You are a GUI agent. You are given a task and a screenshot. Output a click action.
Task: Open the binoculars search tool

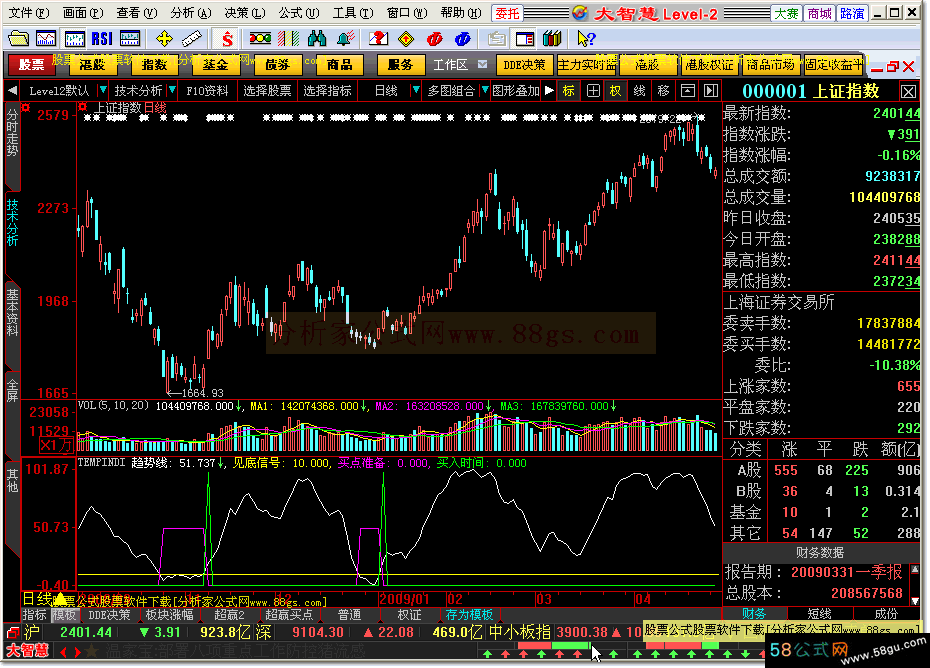[x=317, y=39]
